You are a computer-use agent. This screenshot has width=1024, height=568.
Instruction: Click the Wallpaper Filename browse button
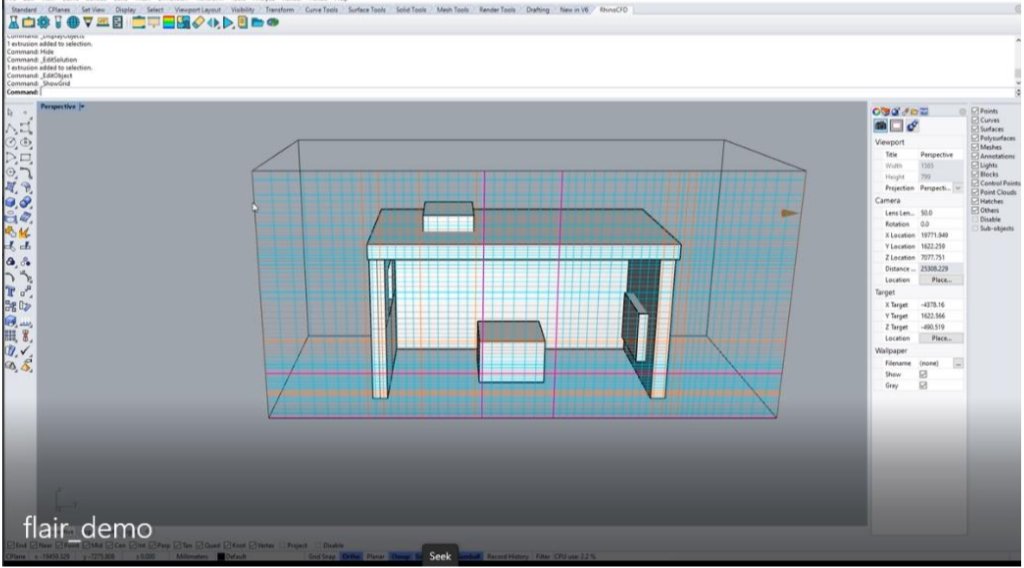click(958, 363)
